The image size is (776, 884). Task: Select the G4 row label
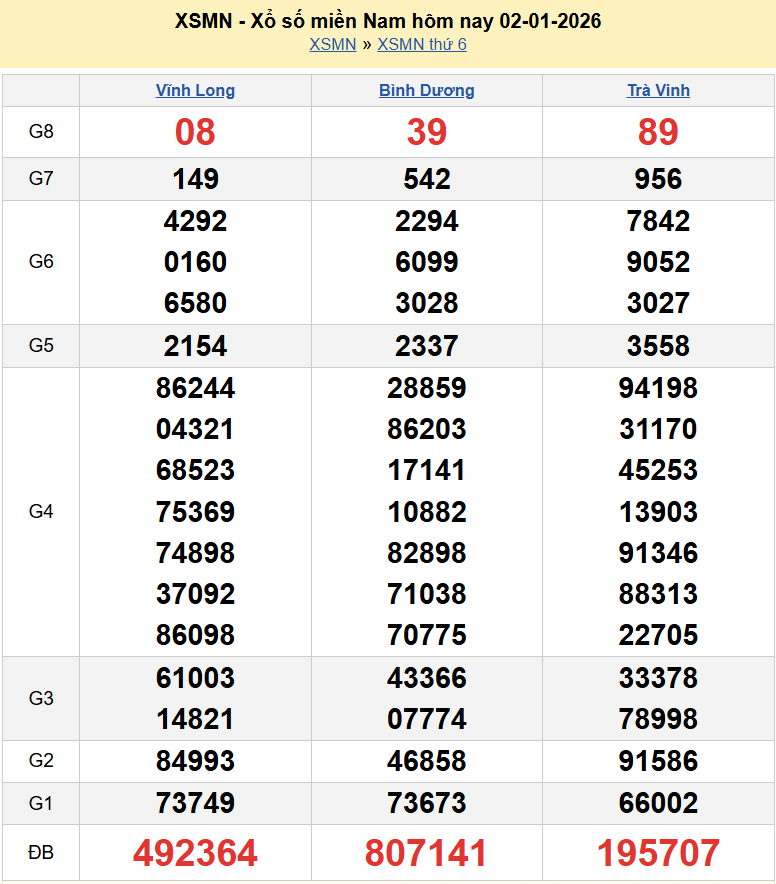(x=41, y=511)
